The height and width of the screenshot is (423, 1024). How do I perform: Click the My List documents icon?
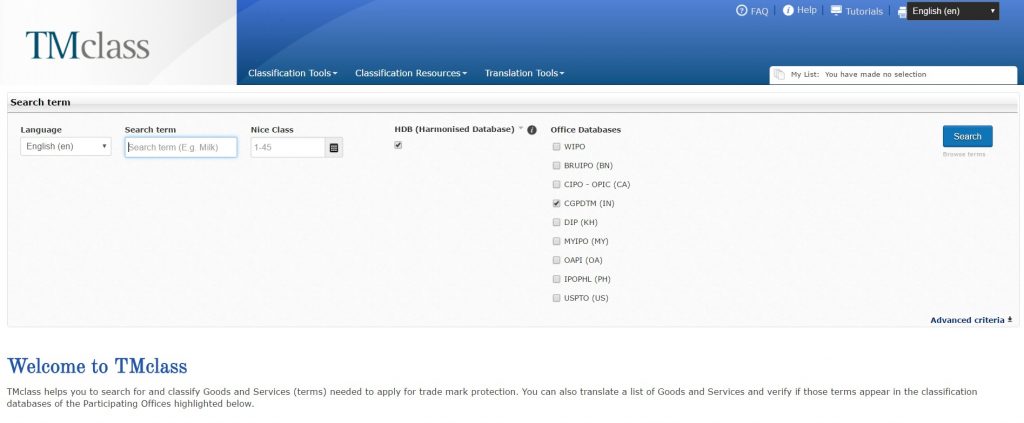point(779,74)
